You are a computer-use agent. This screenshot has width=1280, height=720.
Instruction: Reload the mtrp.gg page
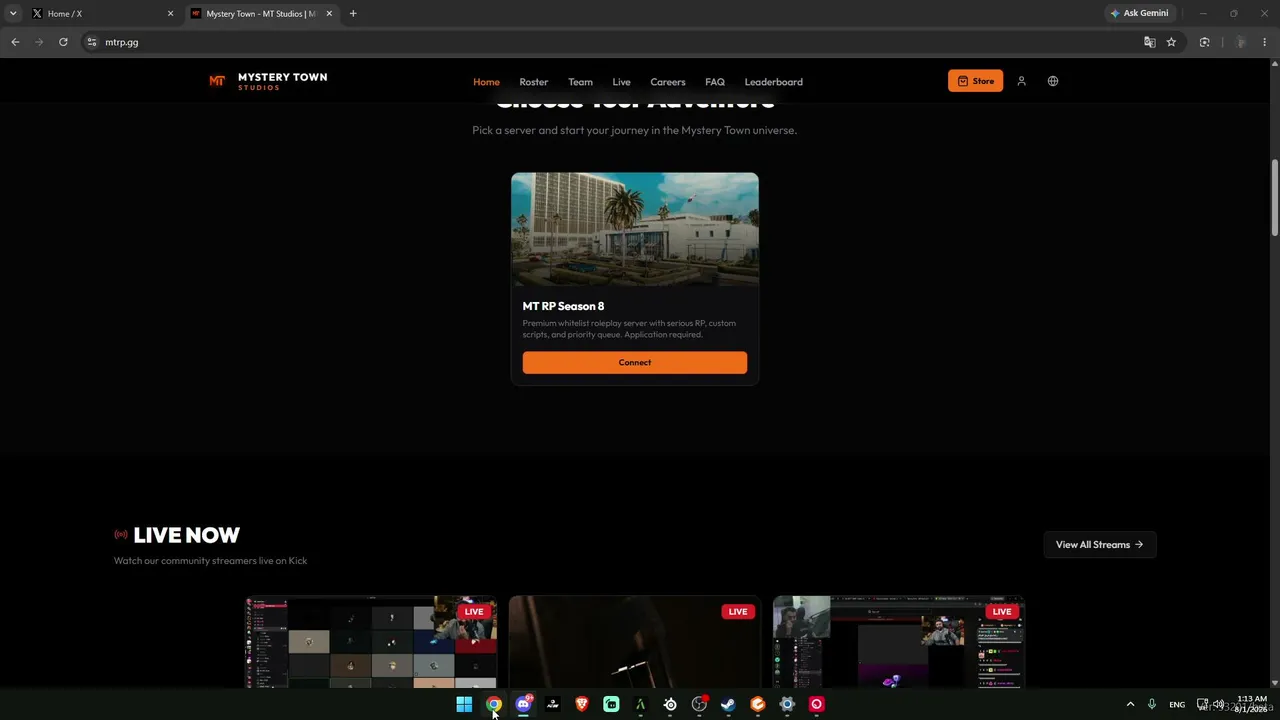coord(63,42)
